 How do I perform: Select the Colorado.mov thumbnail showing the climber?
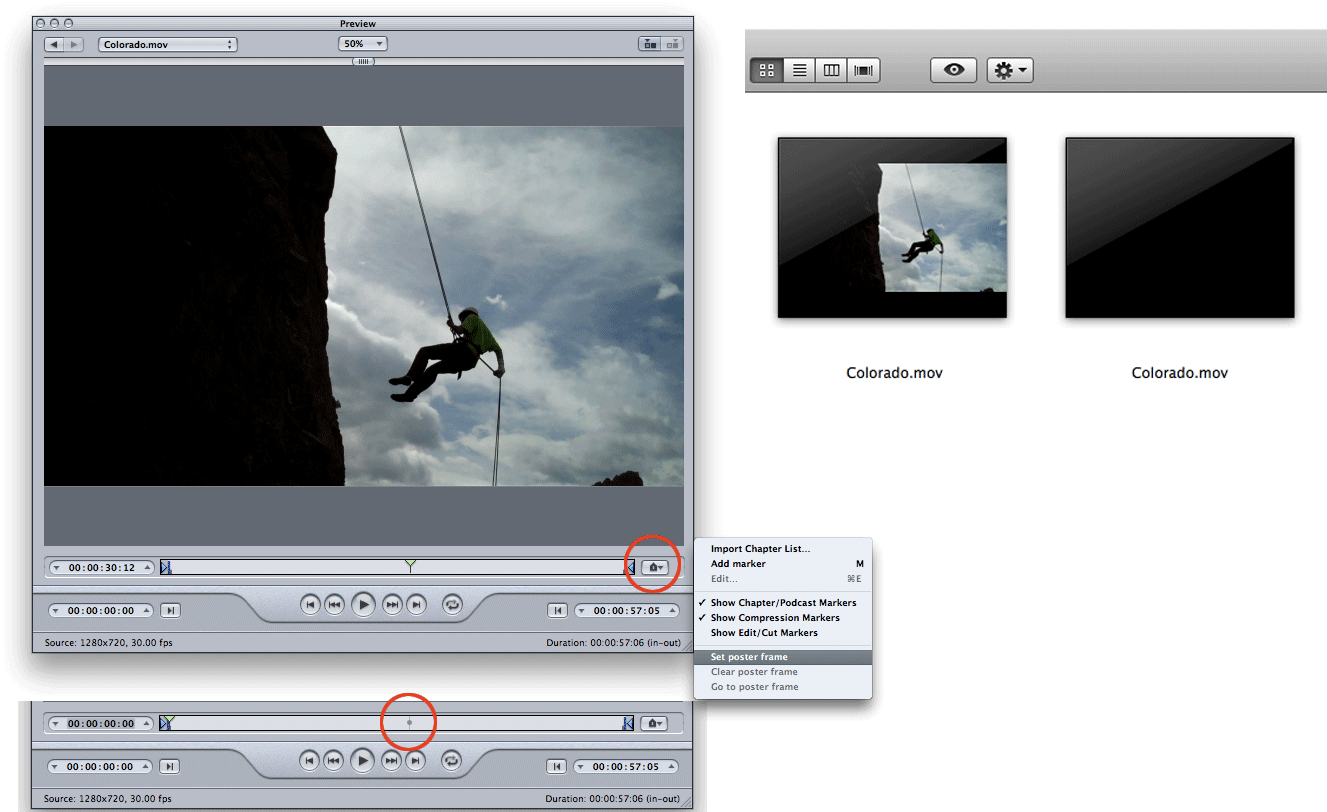[x=892, y=227]
